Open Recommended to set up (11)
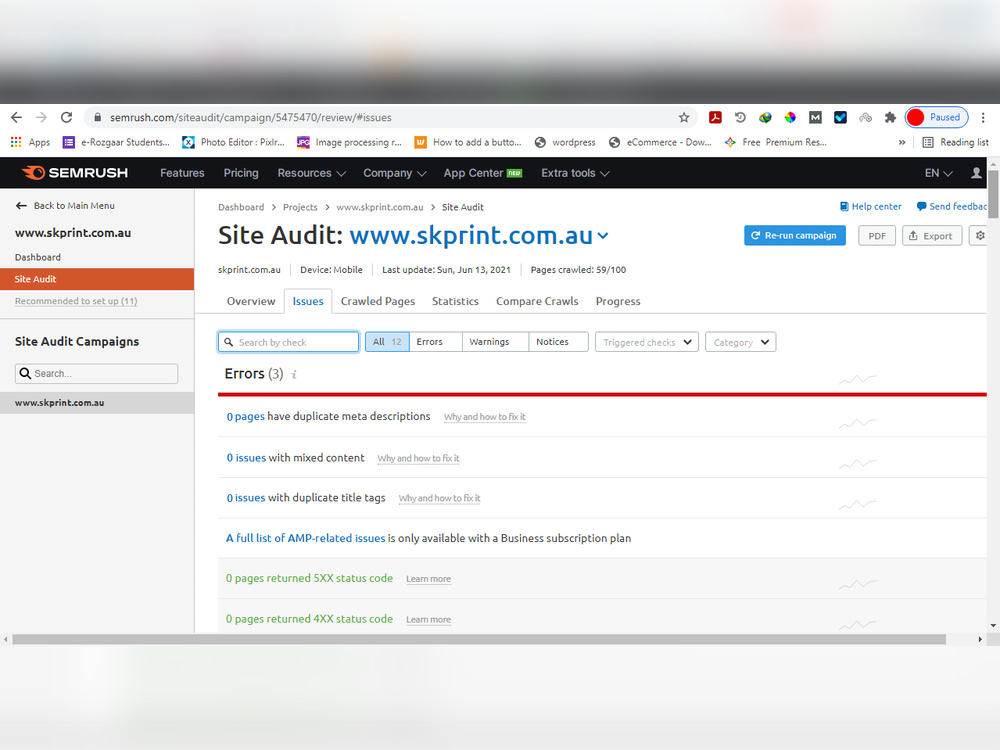The height and width of the screenshot is (750, 1000). click(76, 301)
